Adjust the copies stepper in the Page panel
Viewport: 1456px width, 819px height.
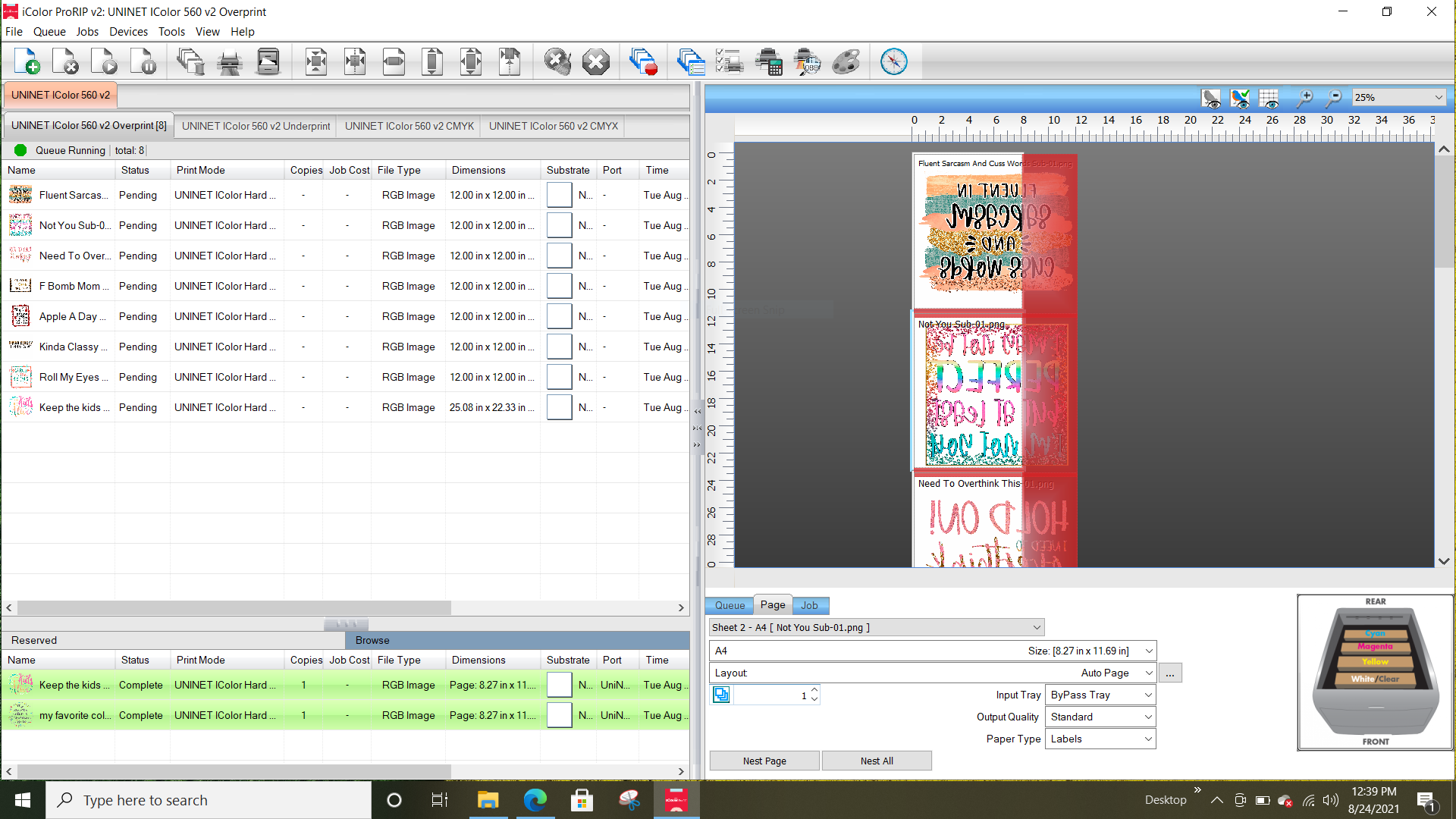click(x=813, y=695)
